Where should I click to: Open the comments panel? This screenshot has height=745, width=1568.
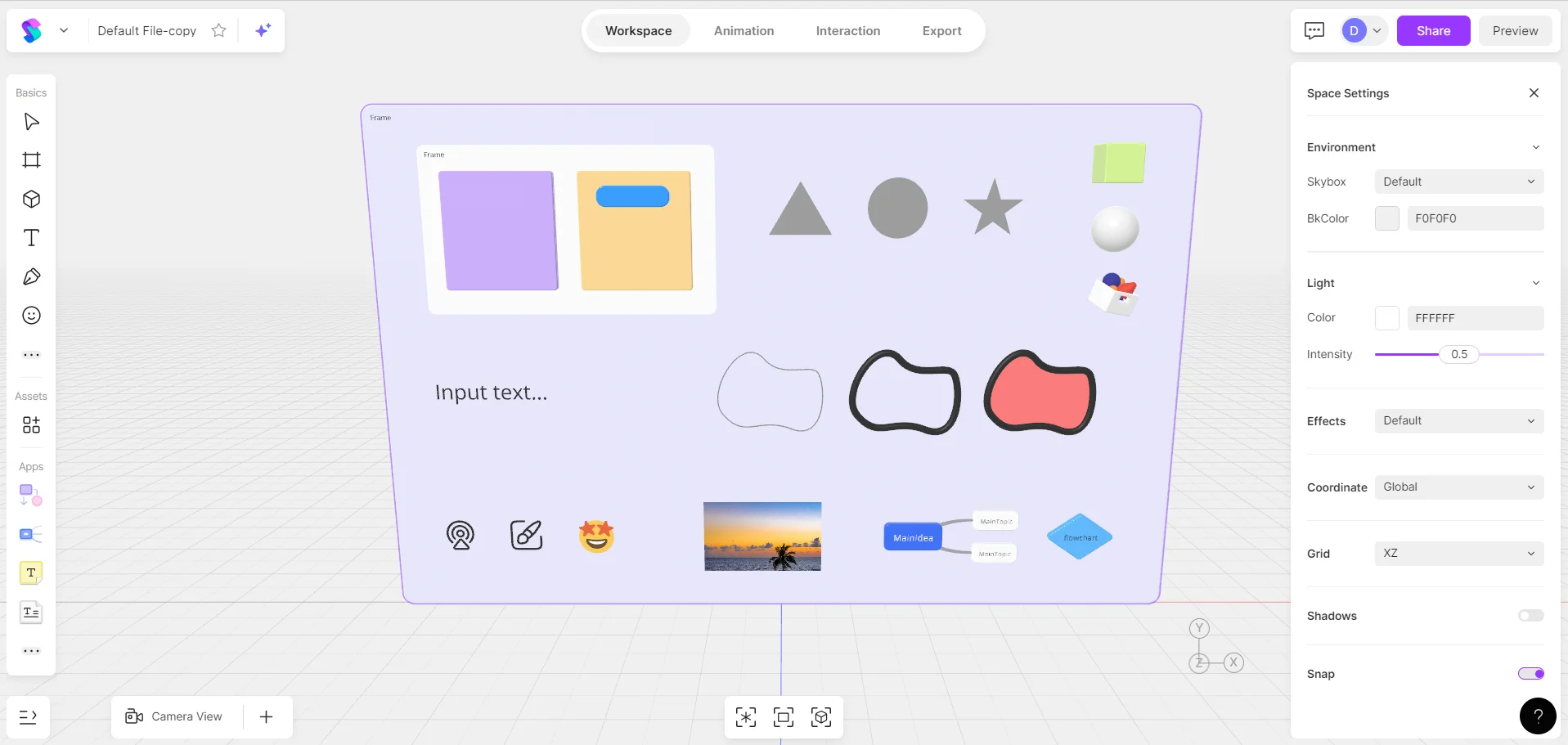pos(1314,31)
